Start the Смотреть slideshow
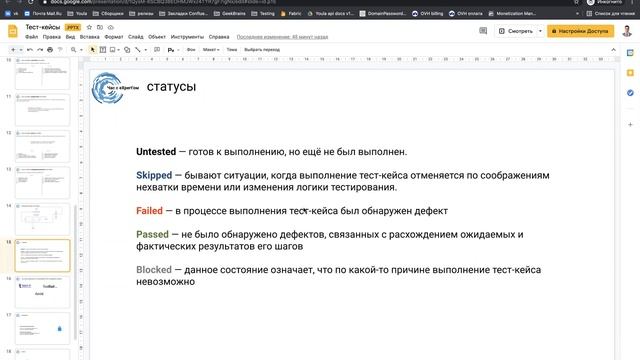The image size is (640, 360). click(x=516, y=31)
